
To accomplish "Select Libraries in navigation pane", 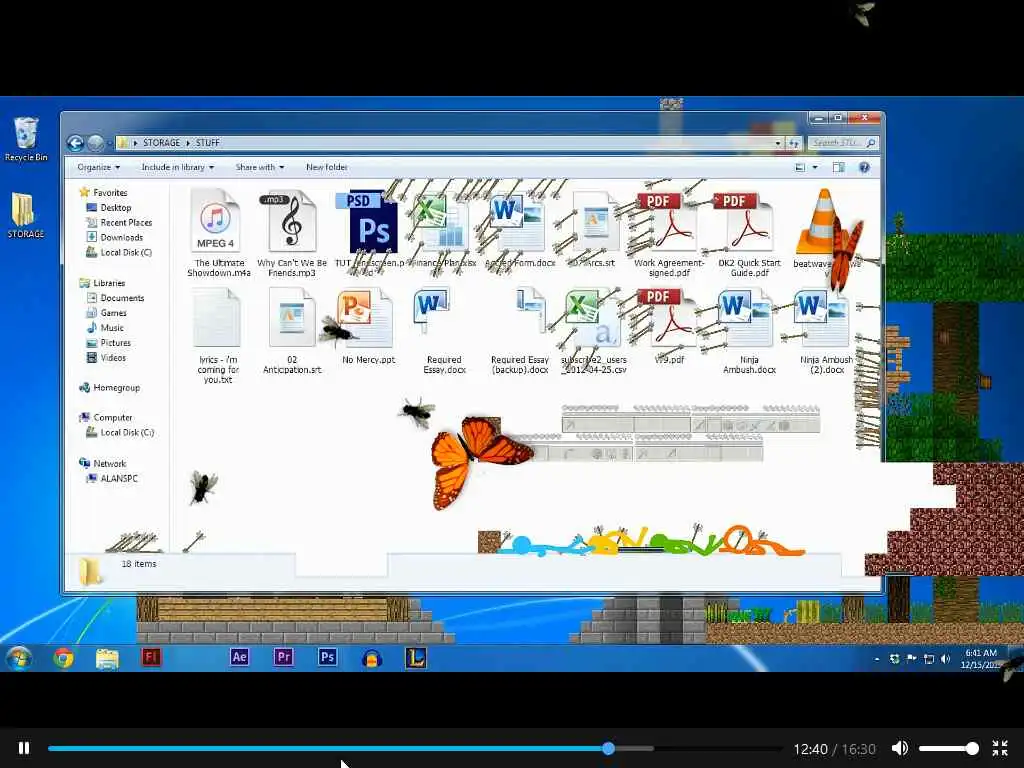I will (108, 283).
